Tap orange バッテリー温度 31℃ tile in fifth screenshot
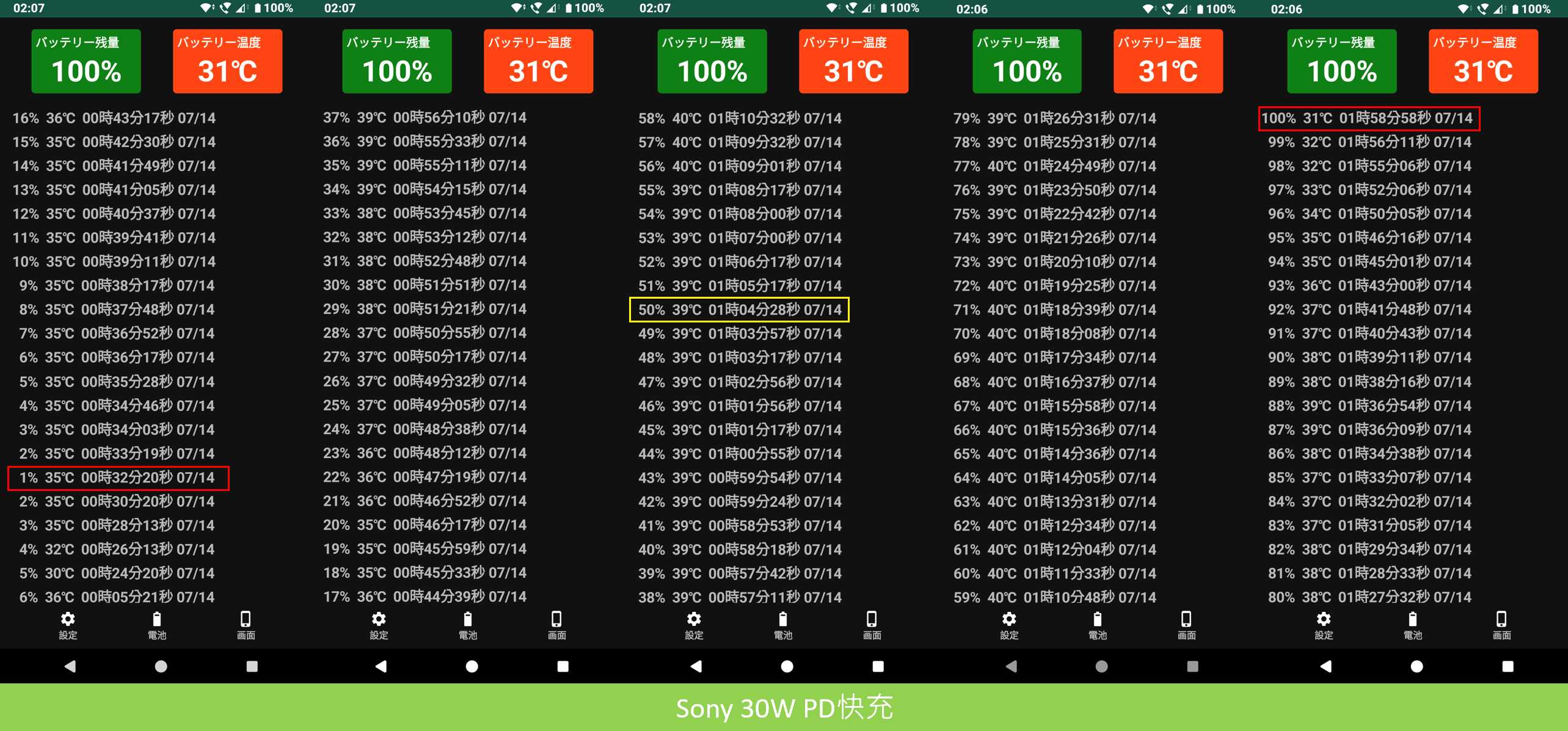The width and height of the screenshot is (1568, 731). (1483, 61)
